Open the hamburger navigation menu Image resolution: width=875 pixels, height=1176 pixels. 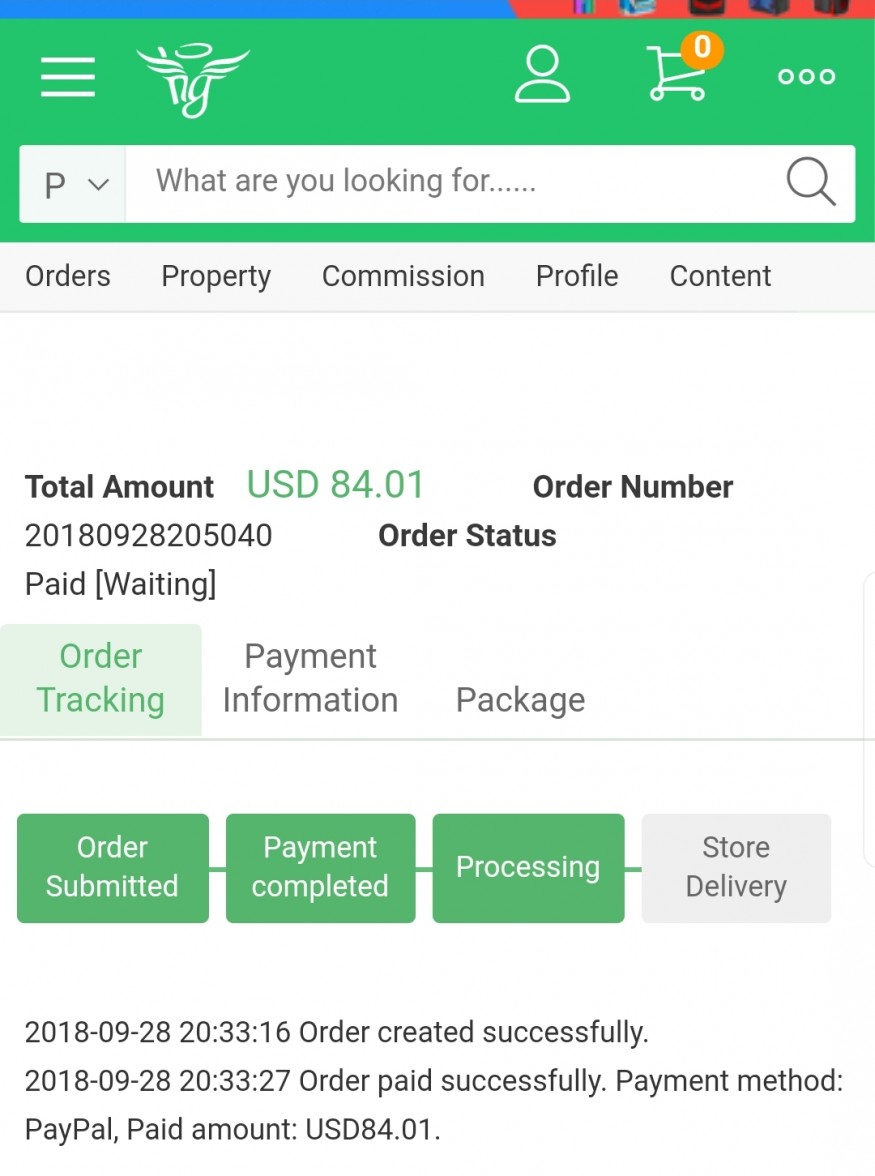pos(68,77)
